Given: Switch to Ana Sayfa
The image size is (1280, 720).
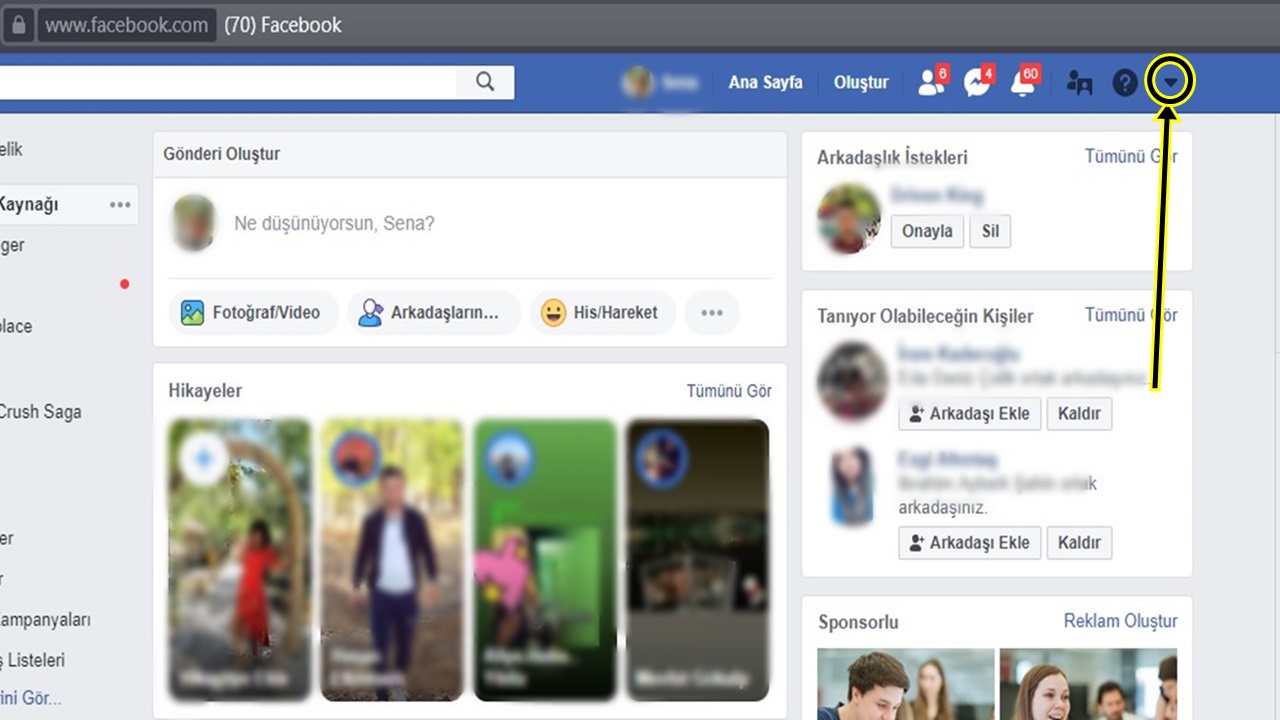Looking at the screenshot, I should click(765, 82).
